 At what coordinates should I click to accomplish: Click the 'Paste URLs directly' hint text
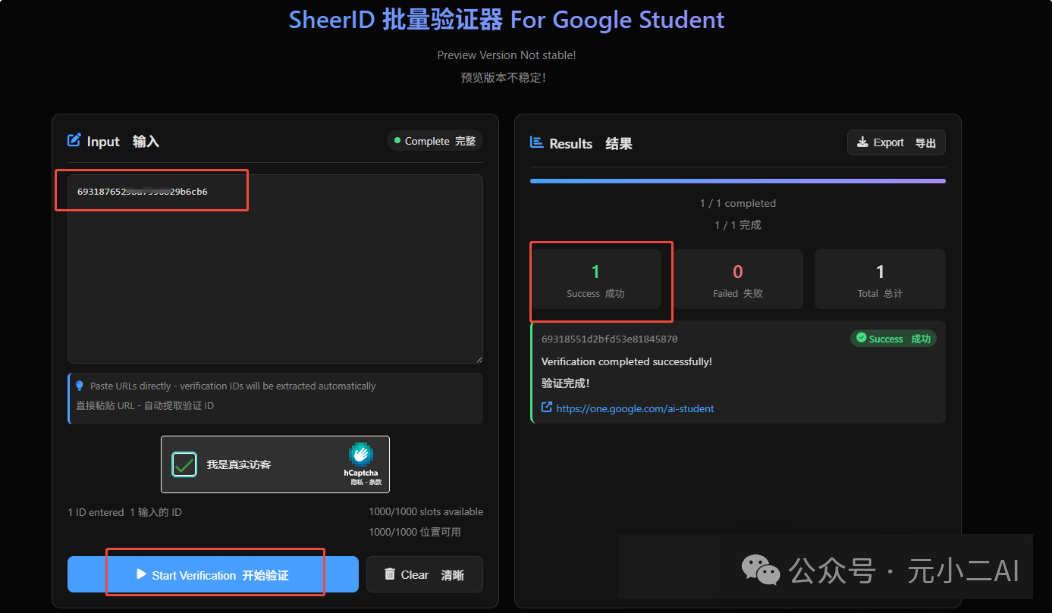pos(233,386)
